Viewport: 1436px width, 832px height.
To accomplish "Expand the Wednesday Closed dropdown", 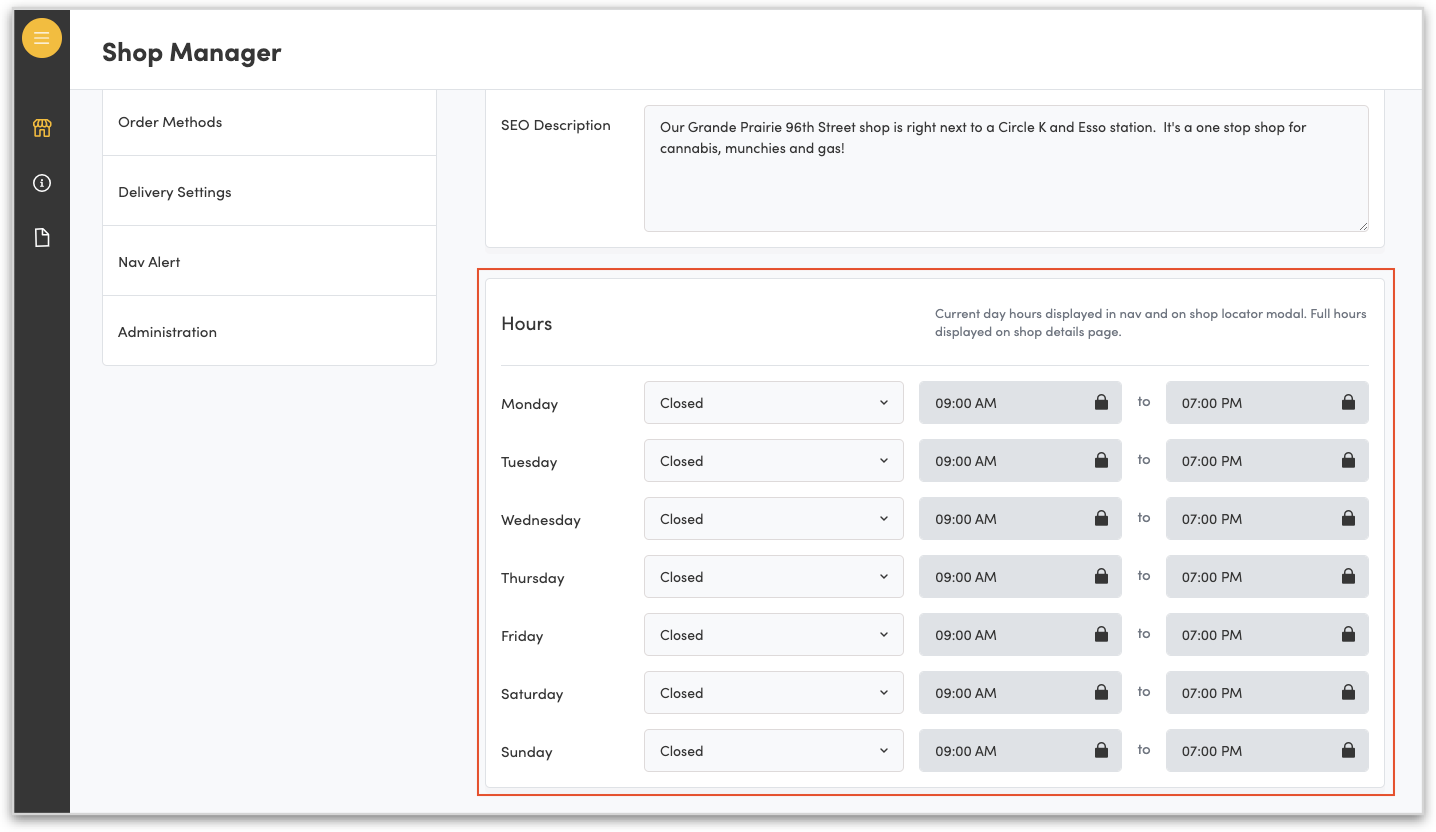I will 773,519.
